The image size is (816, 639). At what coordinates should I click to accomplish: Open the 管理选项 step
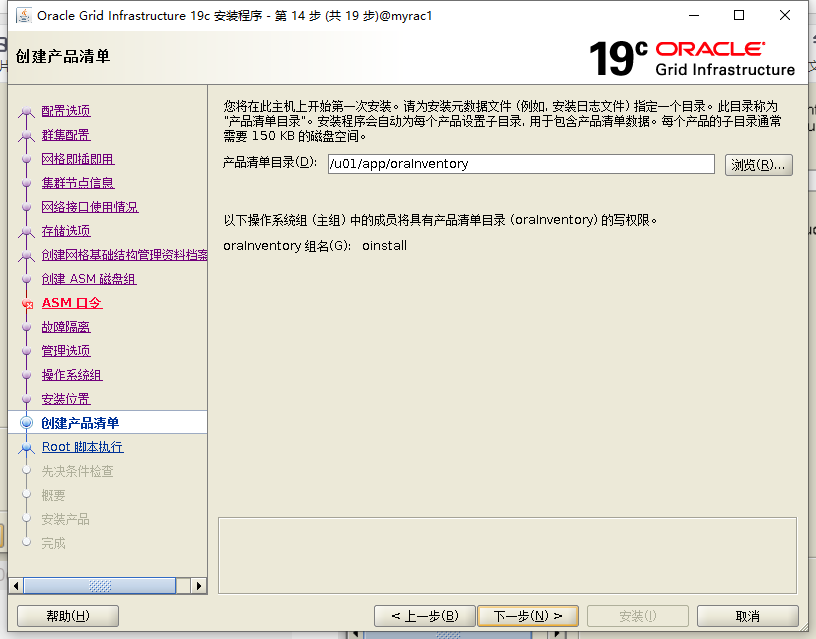point(66,351)
